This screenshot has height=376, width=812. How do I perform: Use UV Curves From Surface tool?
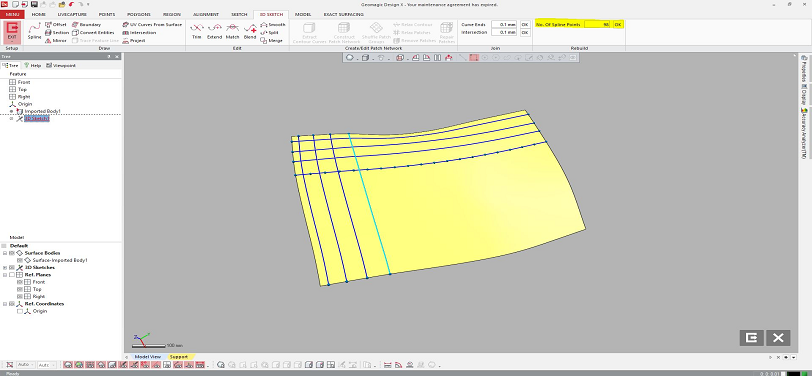pyautogui.click(x=152, y=24)
